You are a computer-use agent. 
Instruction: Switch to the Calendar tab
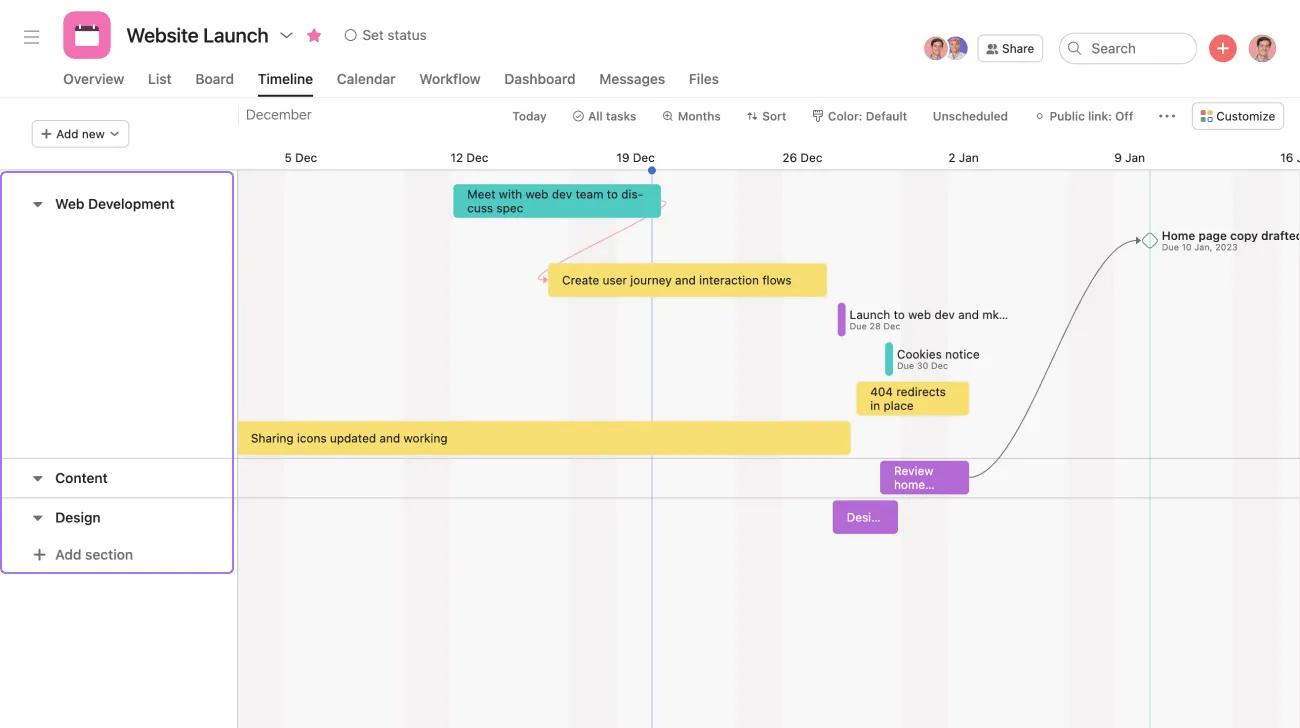pos(366,79)
